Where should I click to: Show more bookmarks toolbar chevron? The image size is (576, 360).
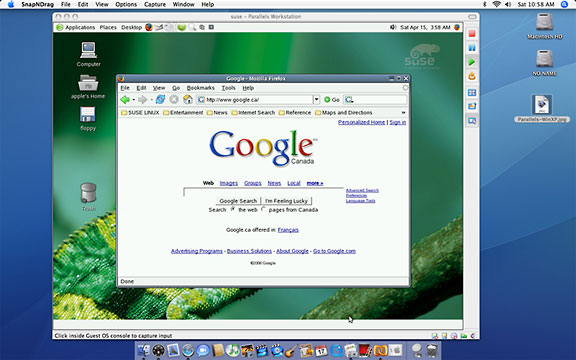[403, 112]
